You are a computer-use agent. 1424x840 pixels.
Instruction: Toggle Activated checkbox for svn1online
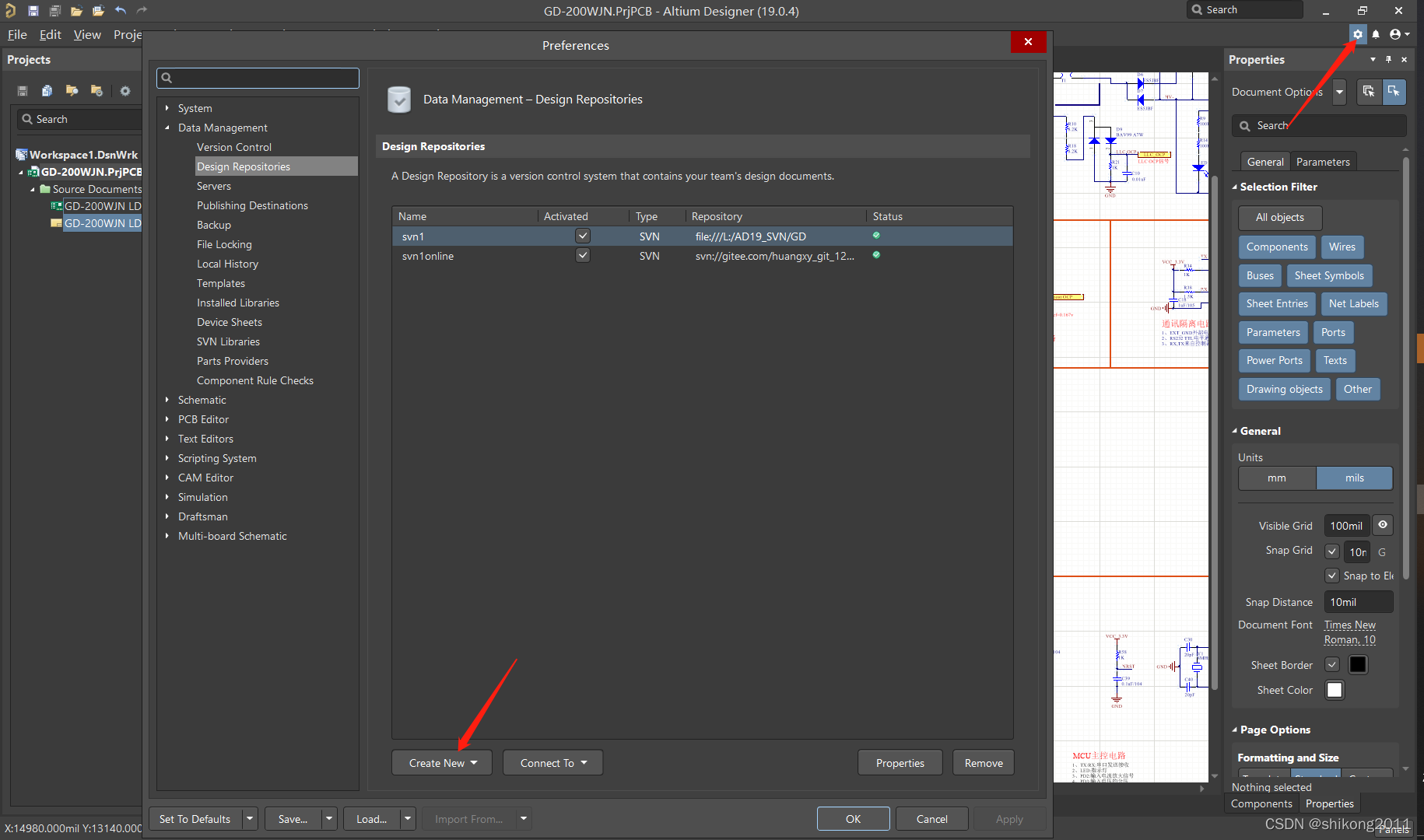click(x=582, y=256)
